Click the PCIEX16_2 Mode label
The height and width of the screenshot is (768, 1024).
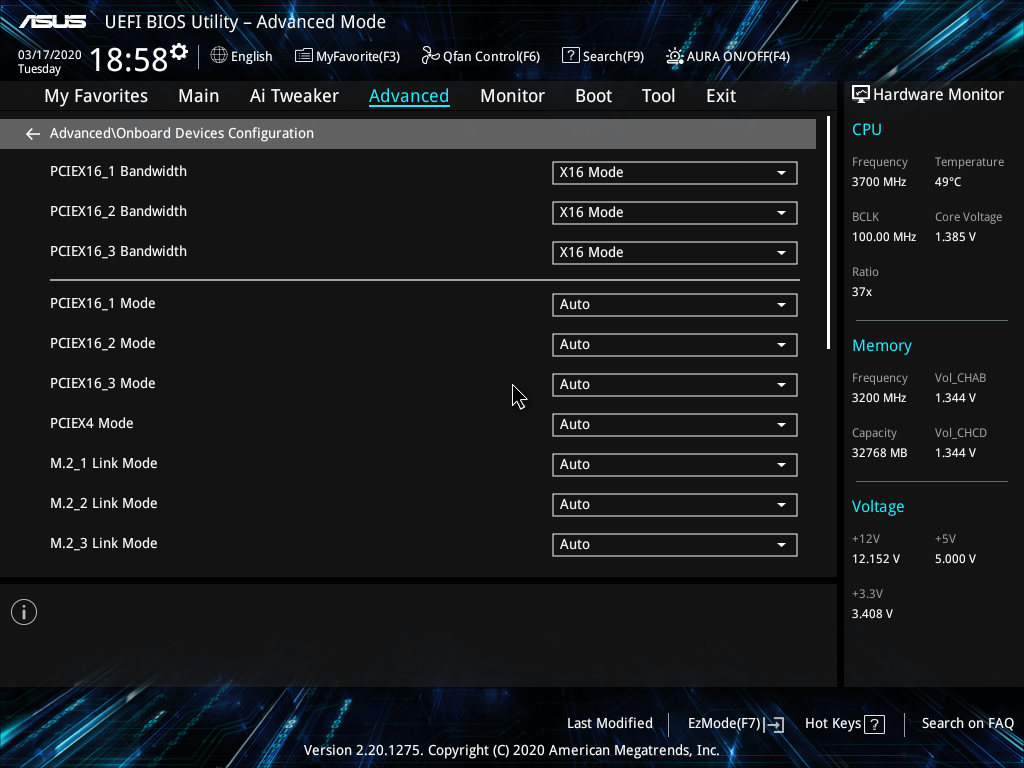103,344
